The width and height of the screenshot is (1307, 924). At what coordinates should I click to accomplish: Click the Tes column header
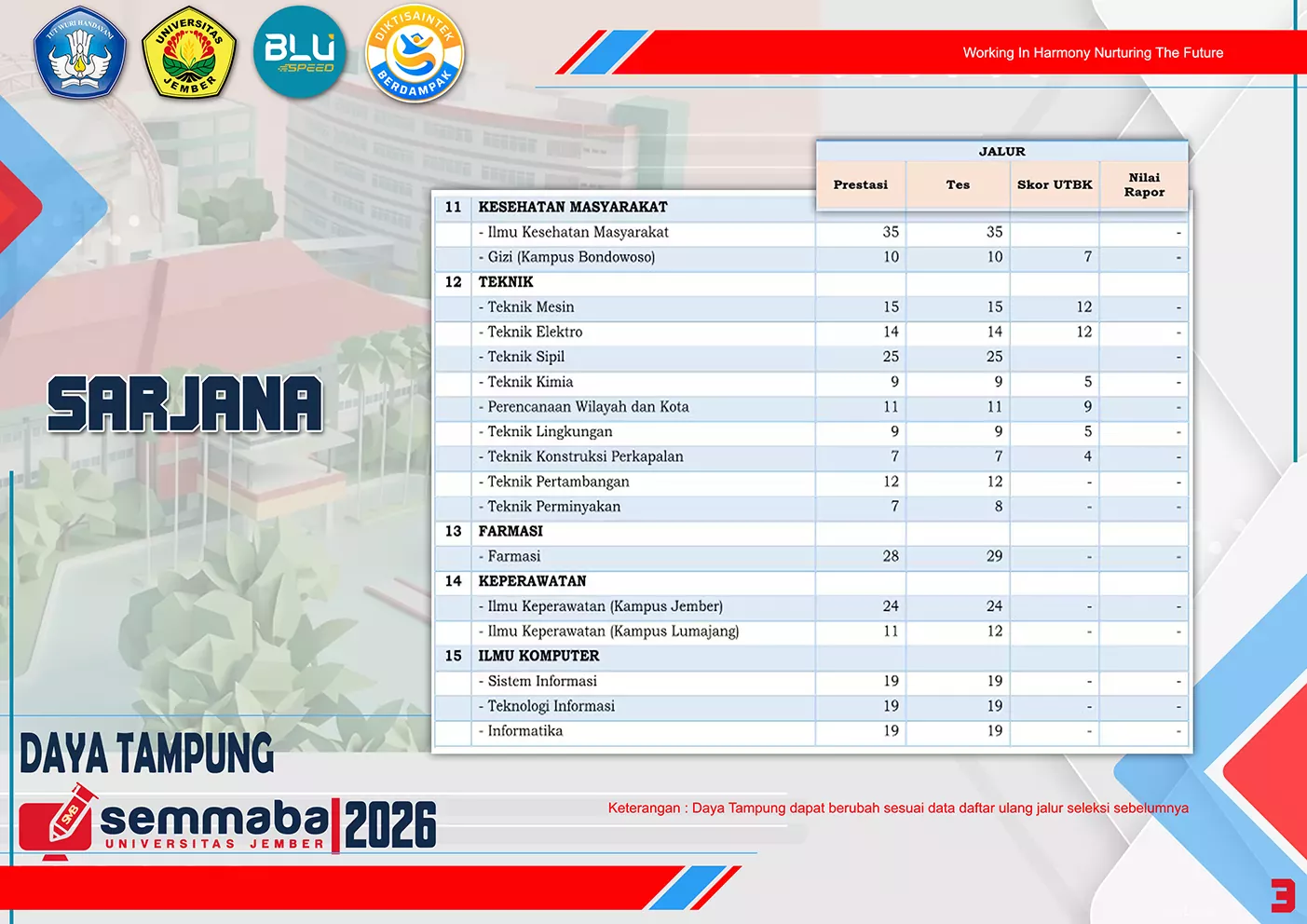[958, 184]
